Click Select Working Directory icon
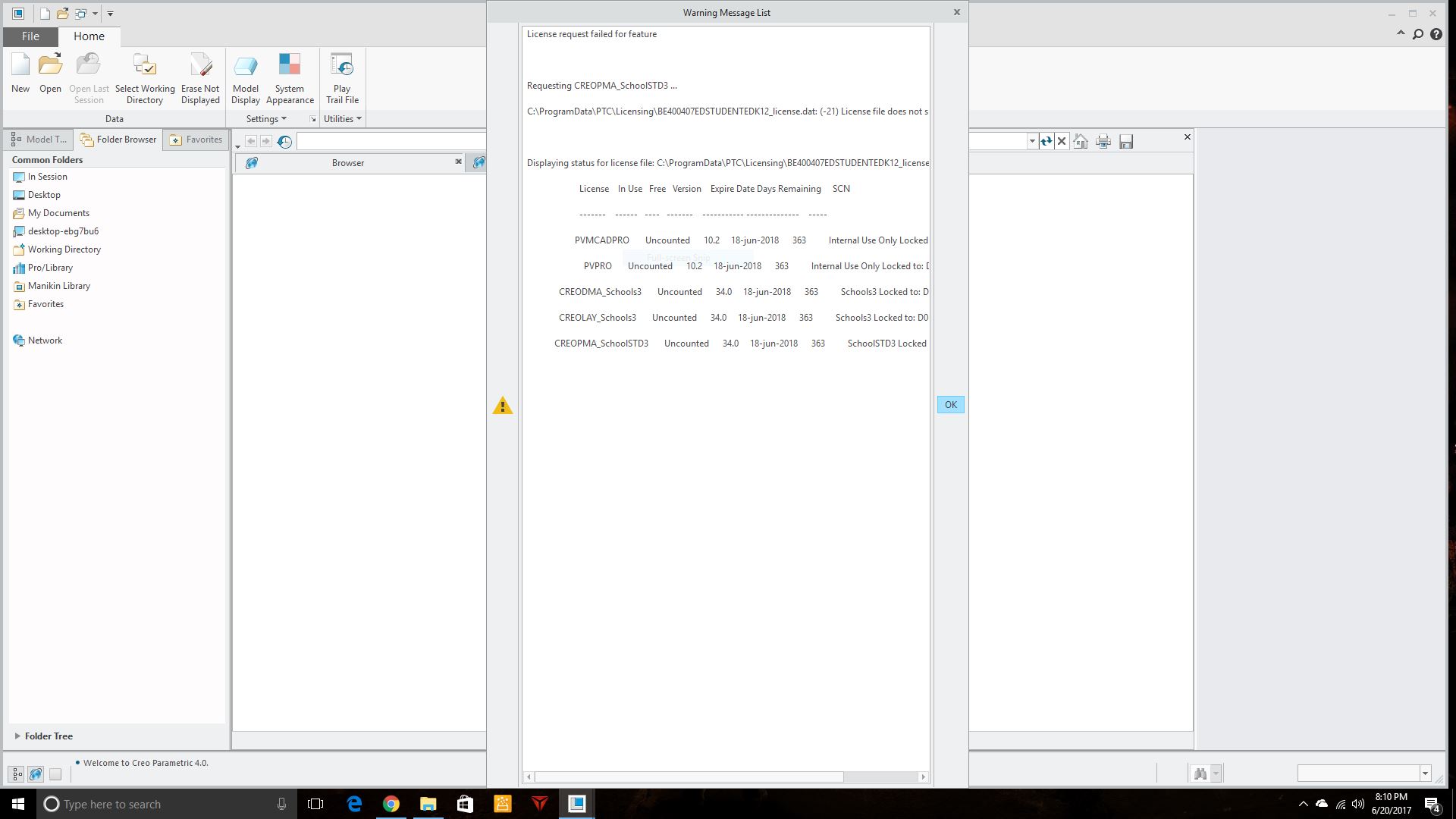The height and width of the screenshot is (819, 1456). 144,66
